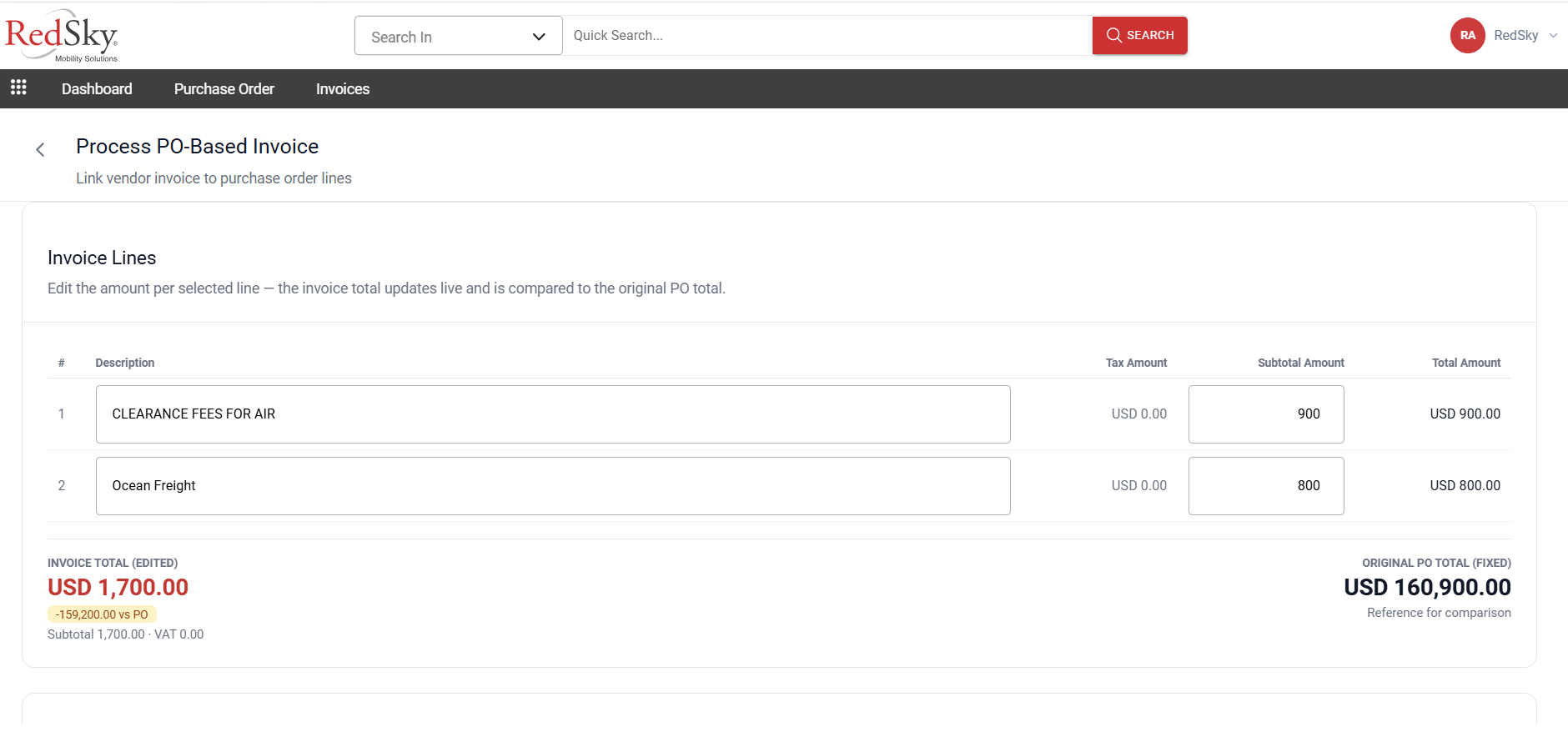Click the Process PO-Based Invoice heading
Image resolution: width=1568 pixels, height=752 pixels.
(x=197, y=147)
